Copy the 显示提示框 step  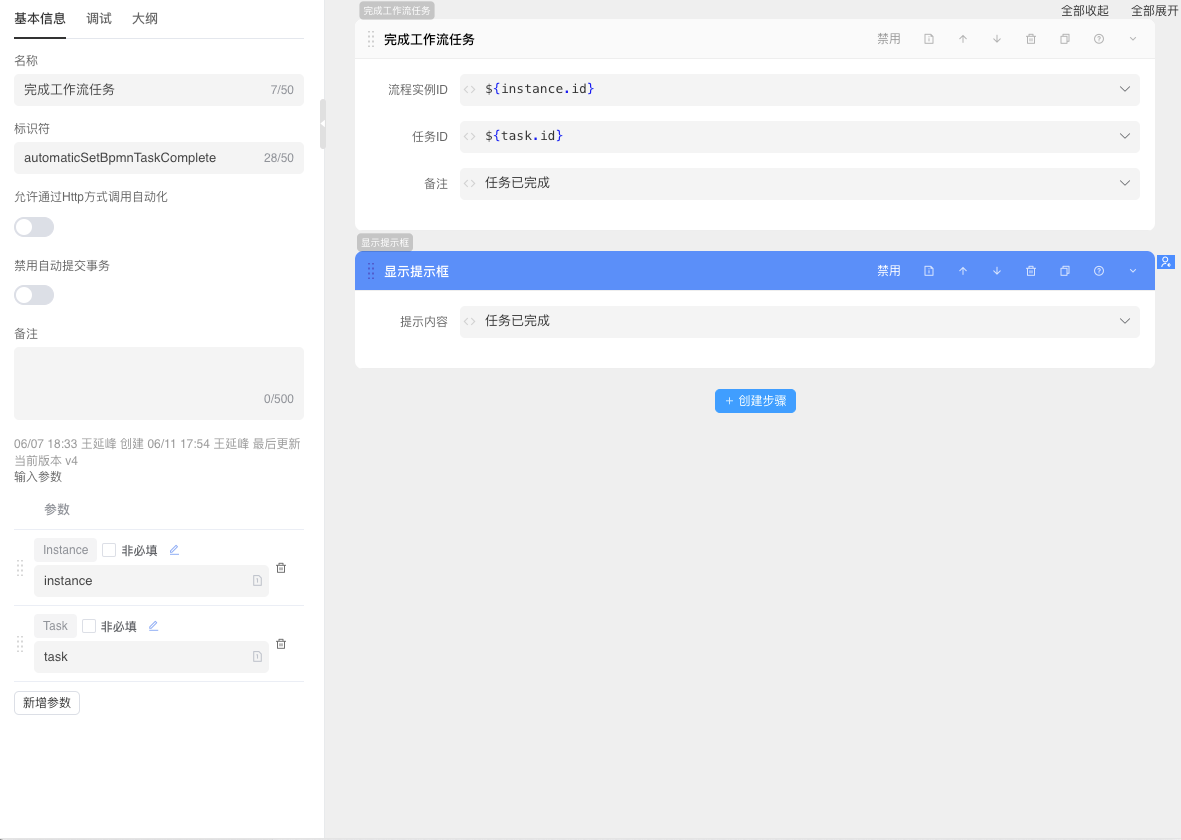click(x=1065, y=271)
